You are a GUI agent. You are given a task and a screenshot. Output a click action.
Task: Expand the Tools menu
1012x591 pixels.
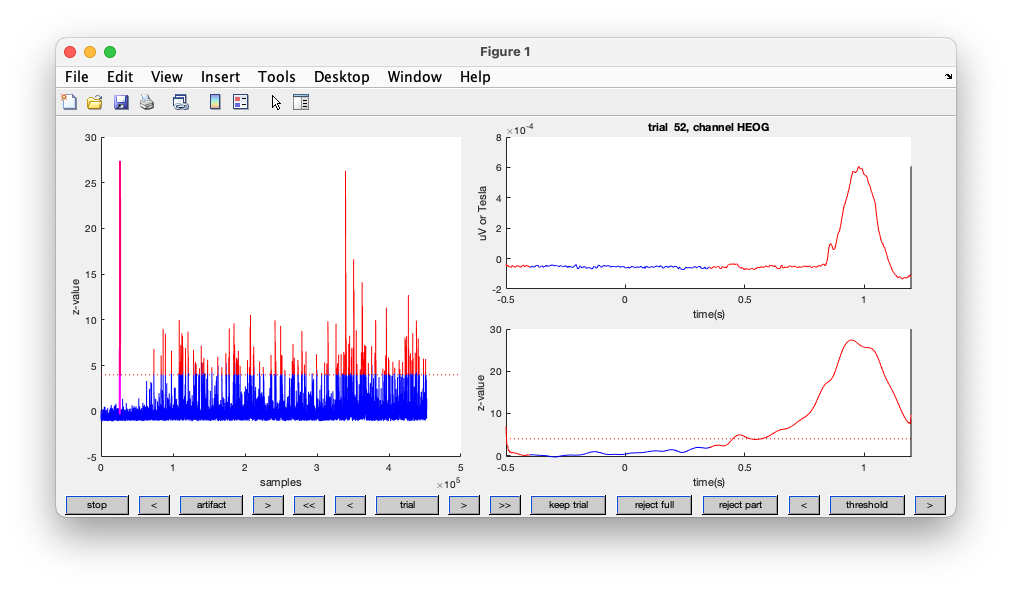coord(276,77)
